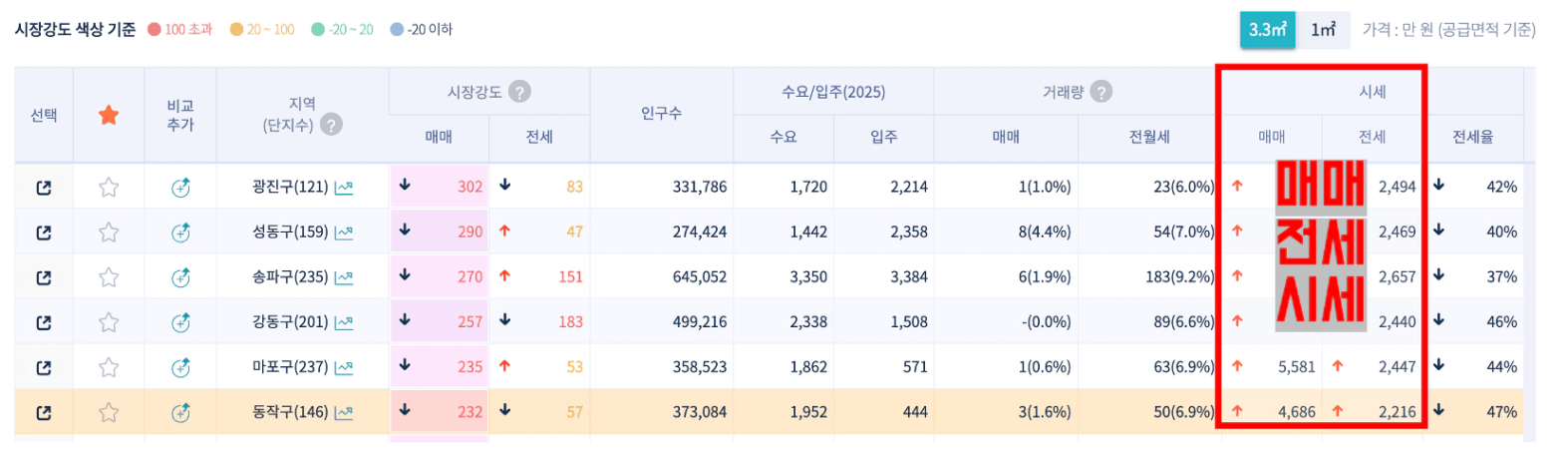This screenshot has height=463, width=1568.
Task: Open 성동구(159) region link
Action: (x=289, y=232)
